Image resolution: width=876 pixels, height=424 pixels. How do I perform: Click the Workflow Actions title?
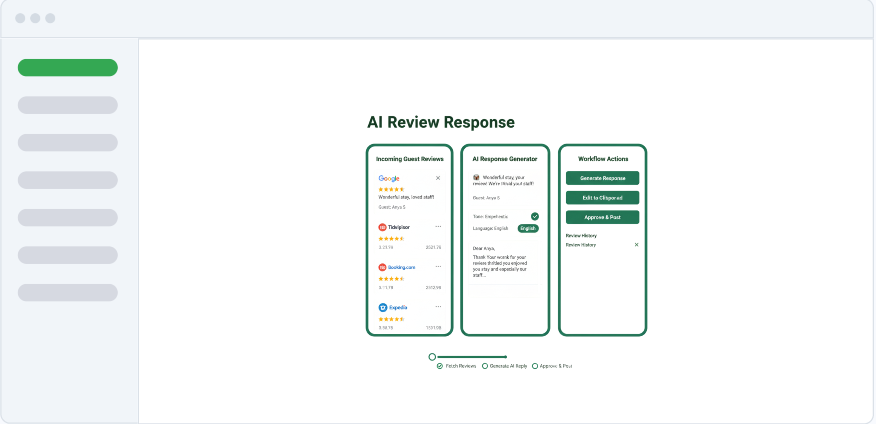coord(603,159)
